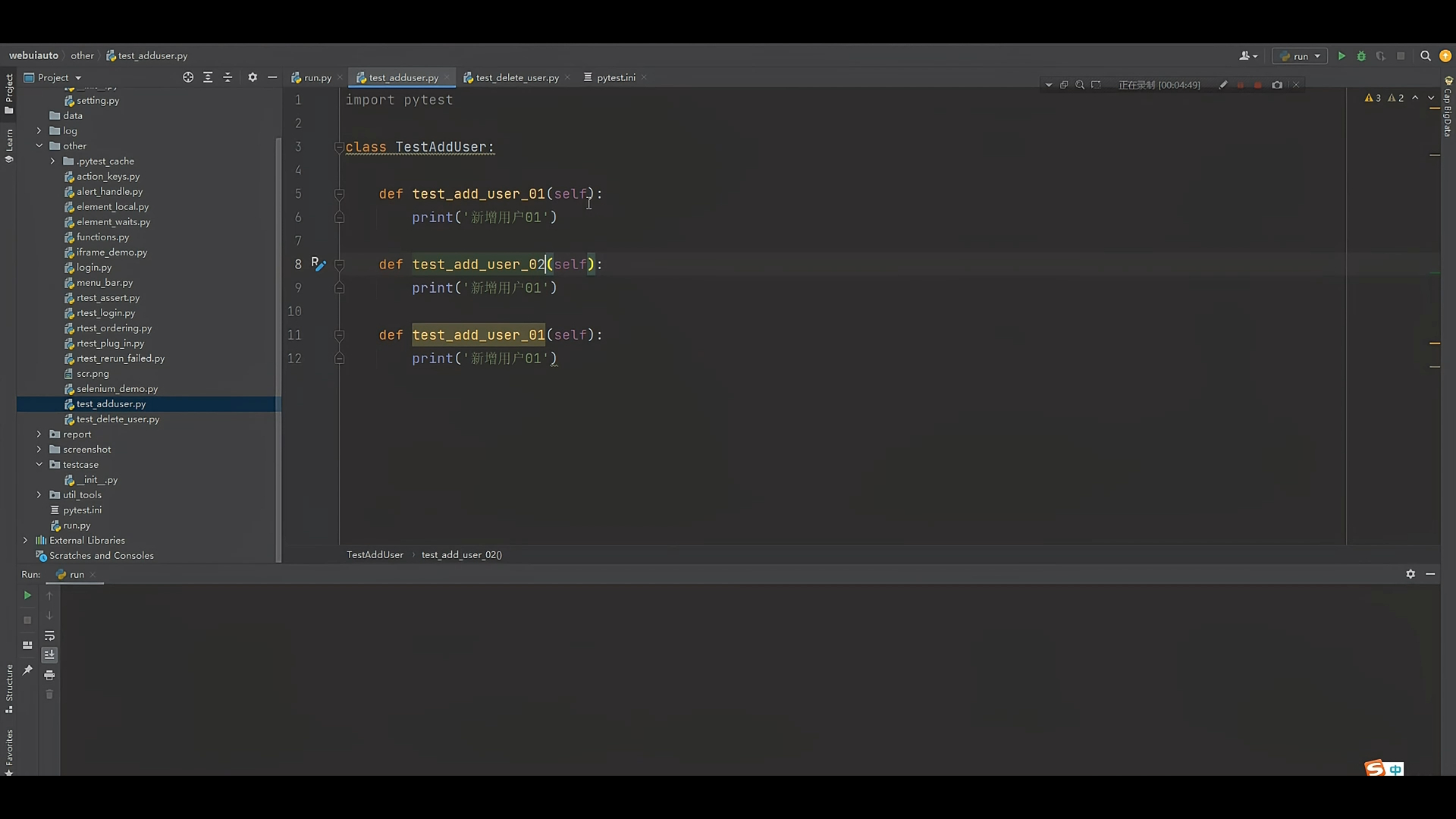Open the Structure tool window
Image resolution: width=1456 pixels, height=819 pixels.
tap(9, 688)
